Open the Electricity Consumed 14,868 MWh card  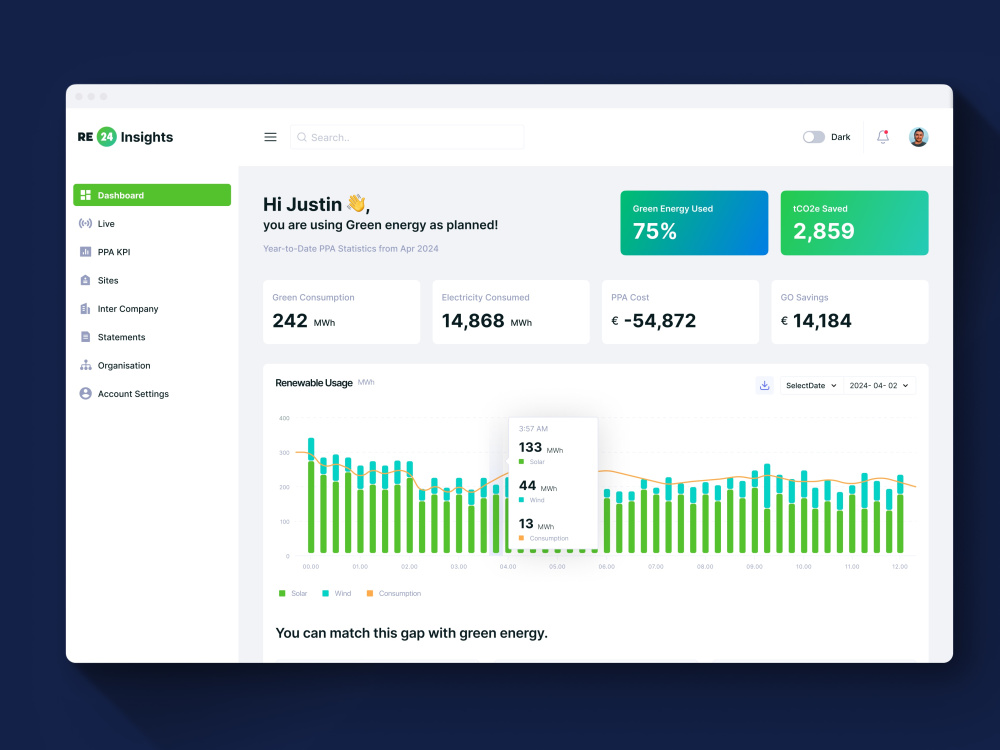click(511, 312)
